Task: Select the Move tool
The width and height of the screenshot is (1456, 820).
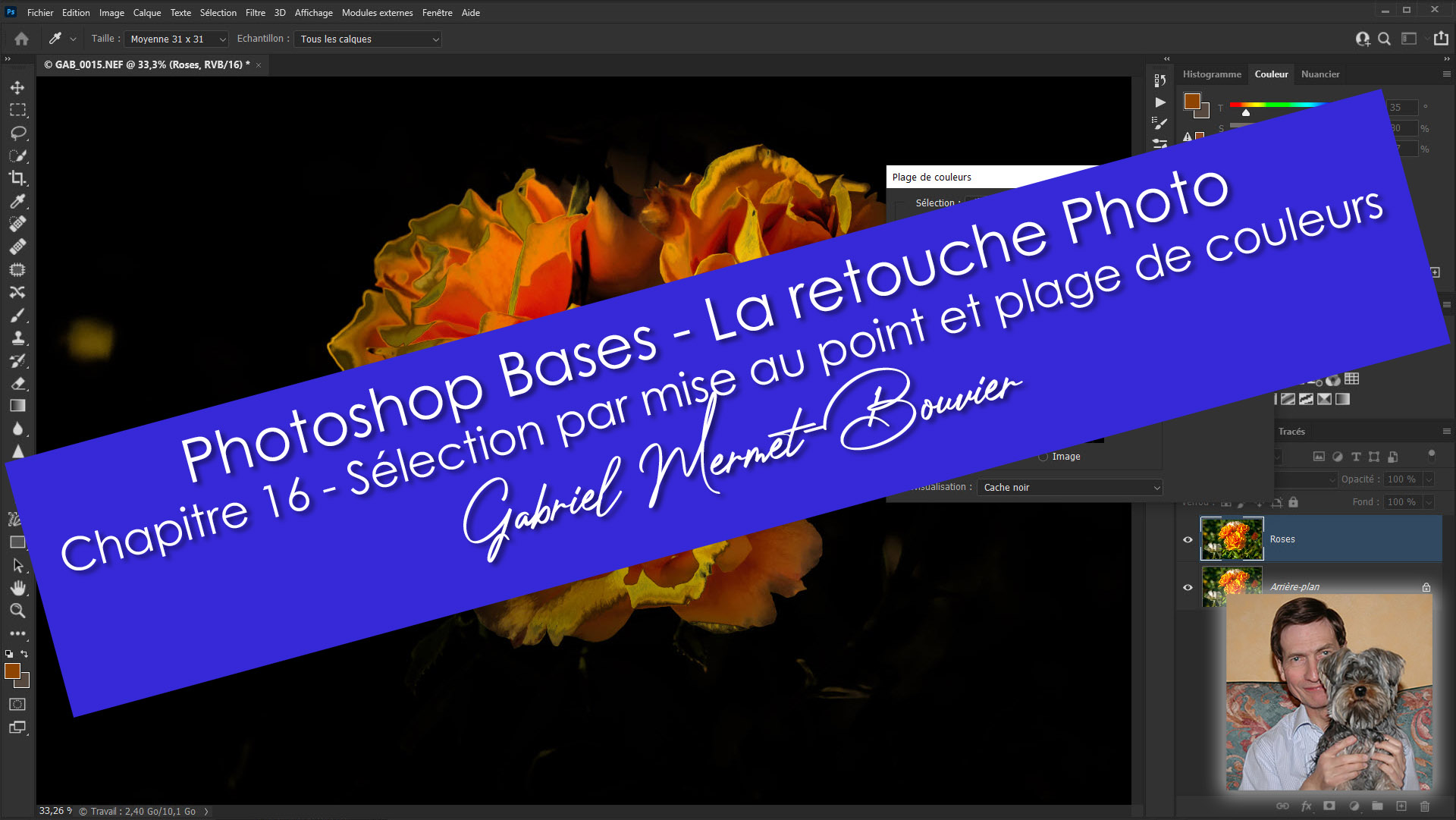Action: coord(17,87)
